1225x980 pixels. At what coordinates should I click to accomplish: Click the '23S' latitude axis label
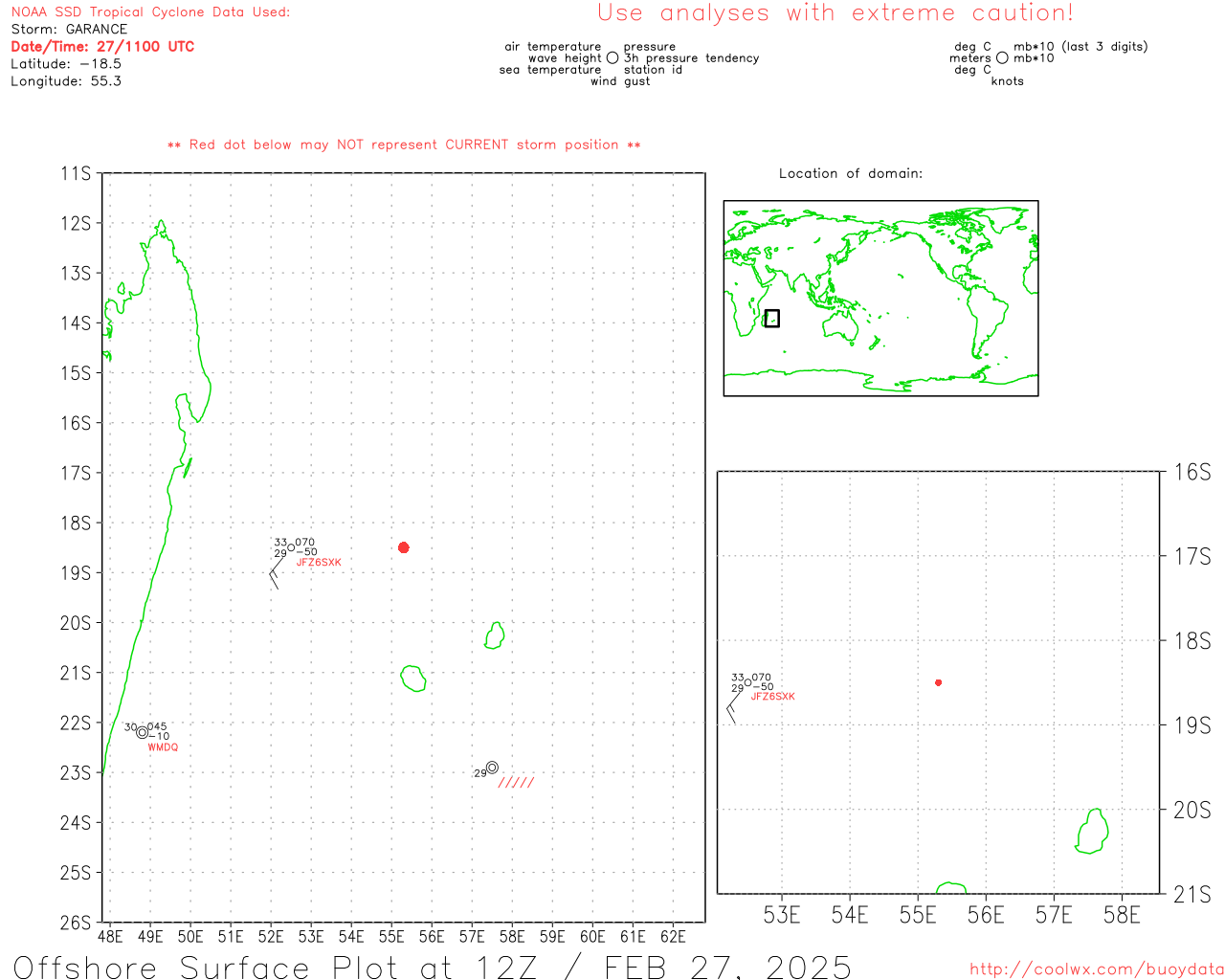[x=76, y=773]
